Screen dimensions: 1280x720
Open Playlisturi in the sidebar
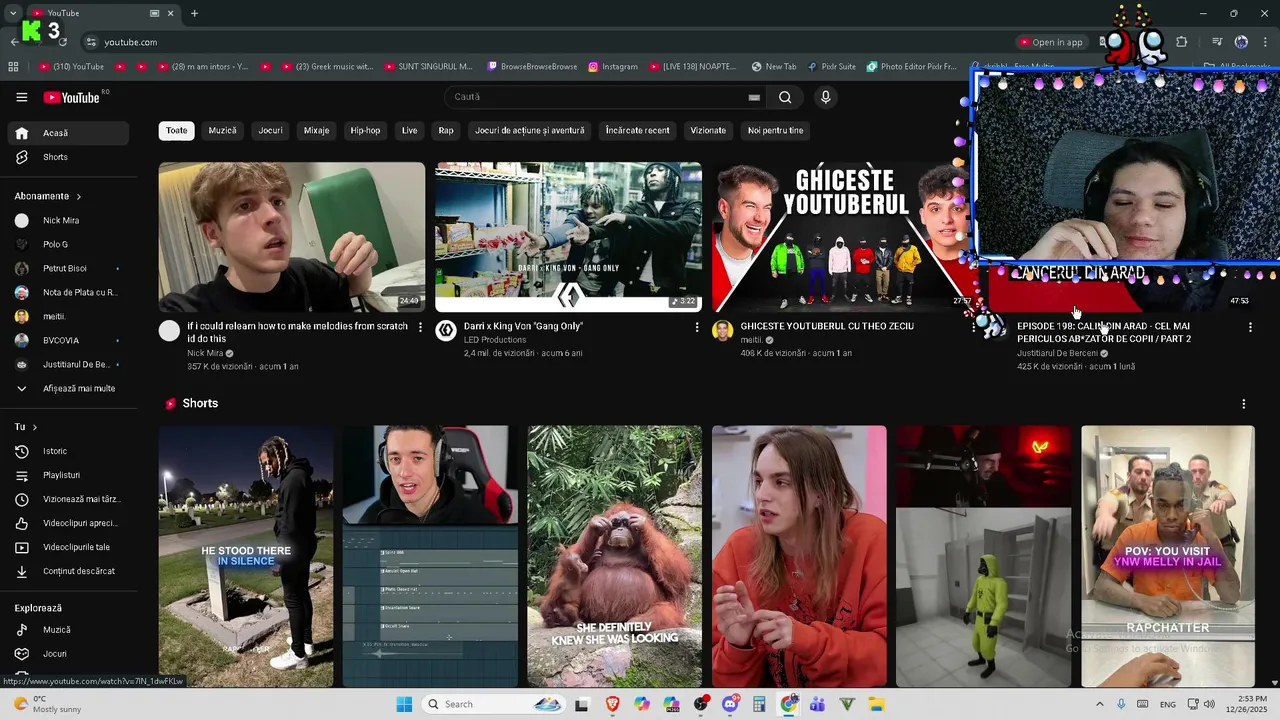[x=68, y=475]
